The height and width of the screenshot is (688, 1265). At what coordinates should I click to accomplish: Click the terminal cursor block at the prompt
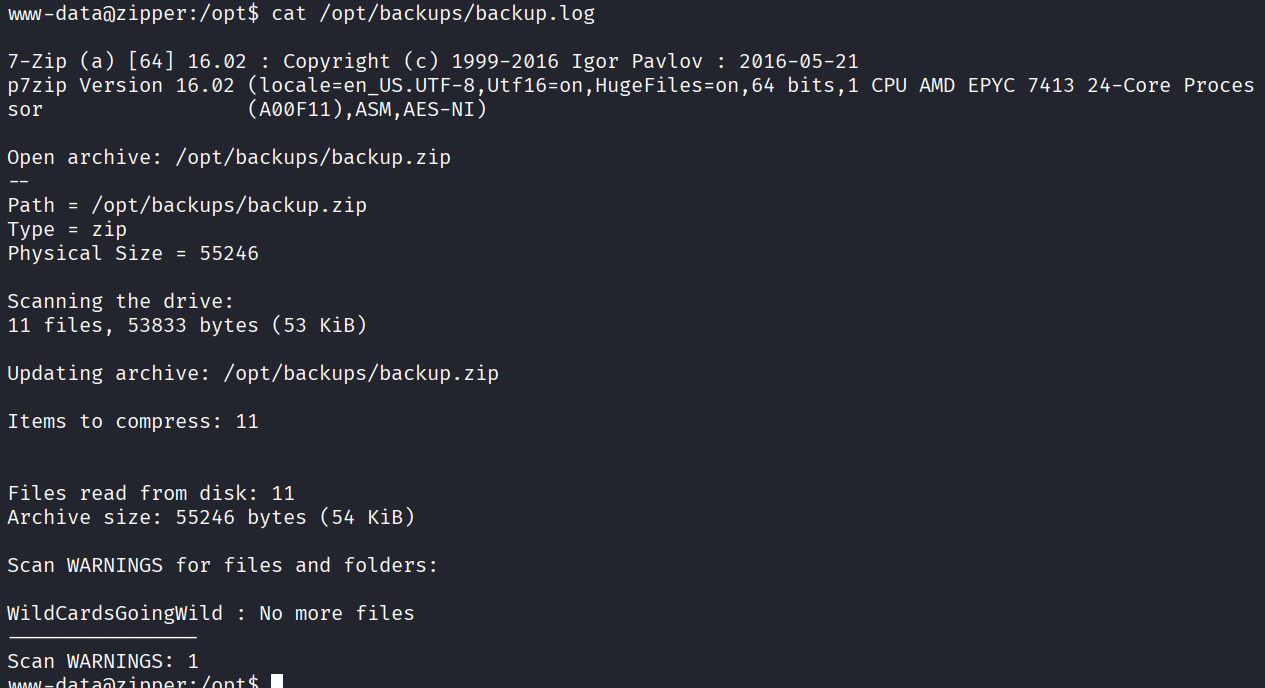click(277, 682)
